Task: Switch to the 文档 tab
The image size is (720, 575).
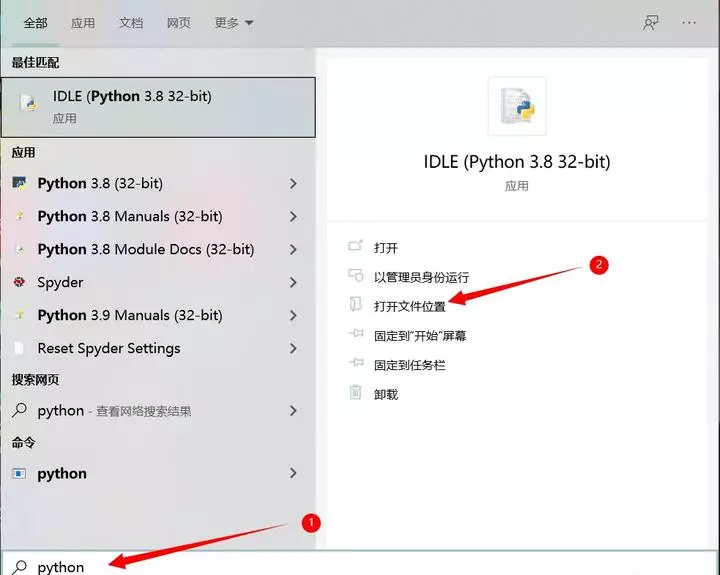Action: click(131, 23)
